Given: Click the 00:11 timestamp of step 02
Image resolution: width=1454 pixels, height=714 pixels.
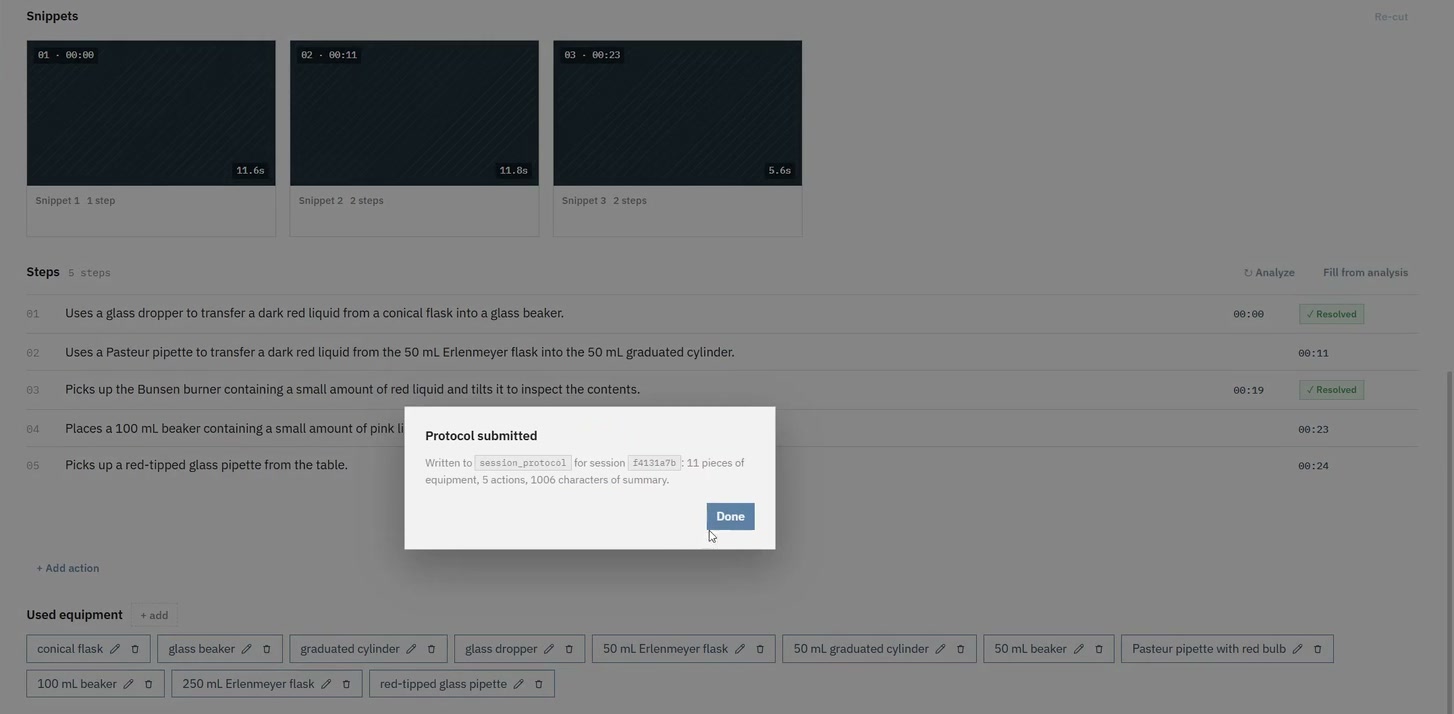Looking at the screenshot, I should (x=1313, y=353).
